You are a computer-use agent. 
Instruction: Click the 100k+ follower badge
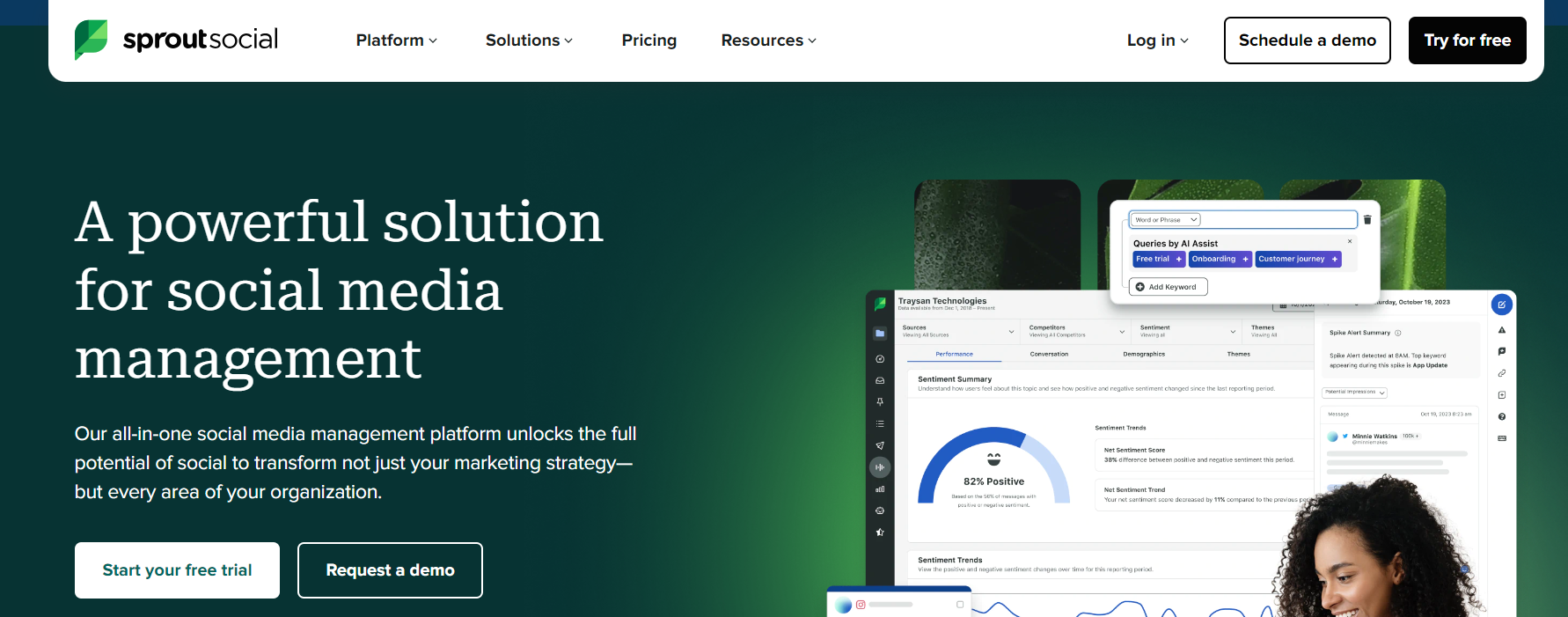click(x=1410, y=436)
